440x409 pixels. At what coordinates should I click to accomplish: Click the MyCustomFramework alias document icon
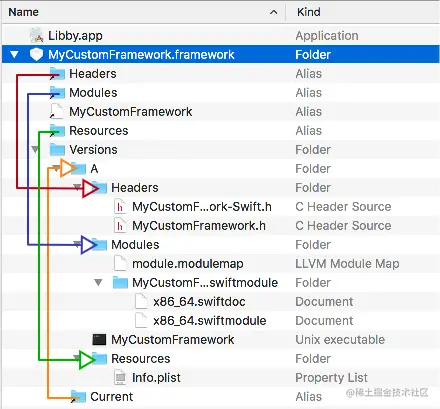coord(56,111)
